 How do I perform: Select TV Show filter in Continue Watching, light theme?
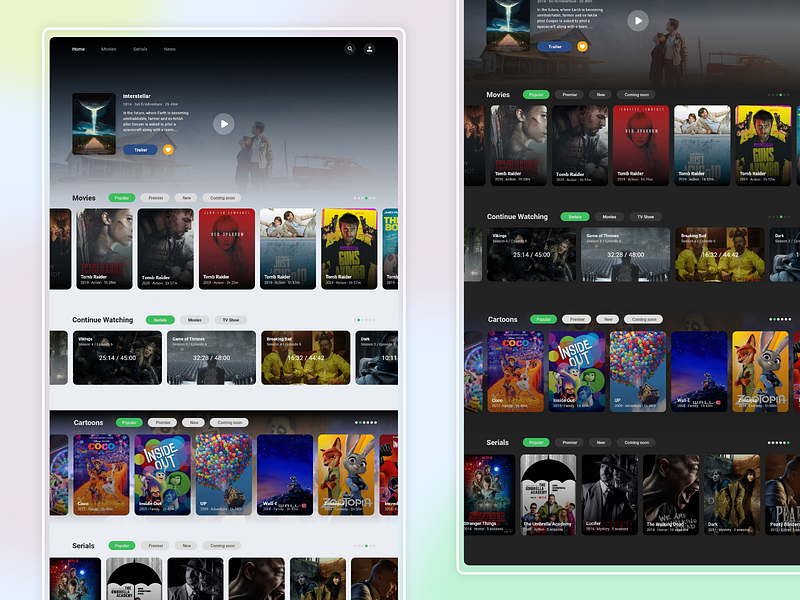point(231,320)
